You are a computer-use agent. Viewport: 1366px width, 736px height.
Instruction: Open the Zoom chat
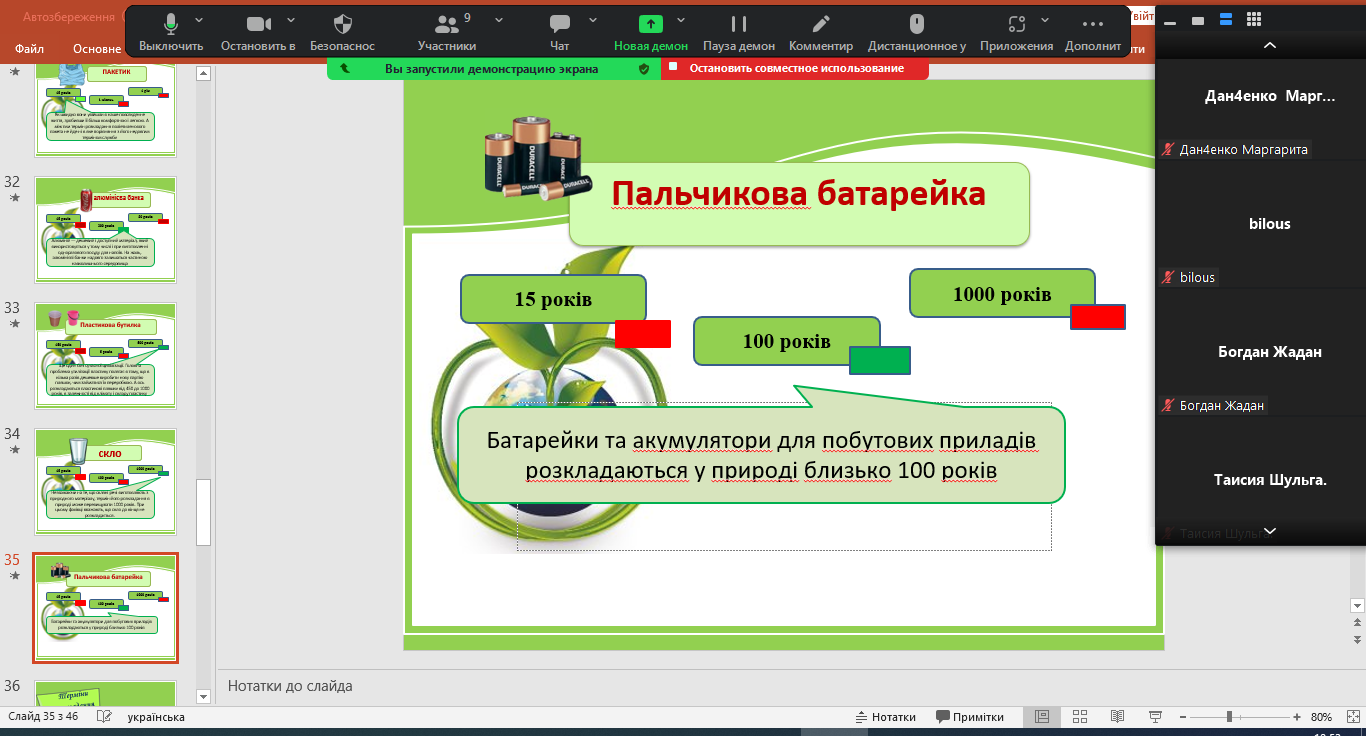click(560, 24)
